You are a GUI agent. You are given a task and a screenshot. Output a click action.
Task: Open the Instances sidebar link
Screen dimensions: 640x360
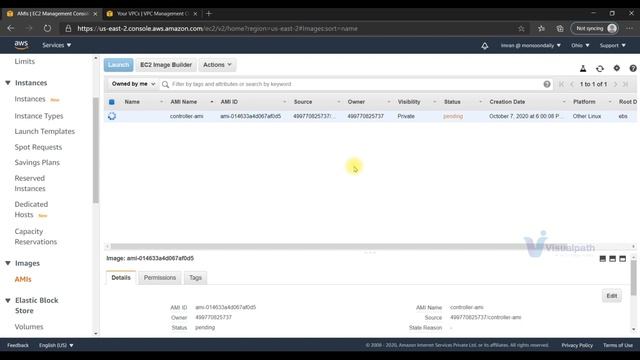click(x=30, y=99)
